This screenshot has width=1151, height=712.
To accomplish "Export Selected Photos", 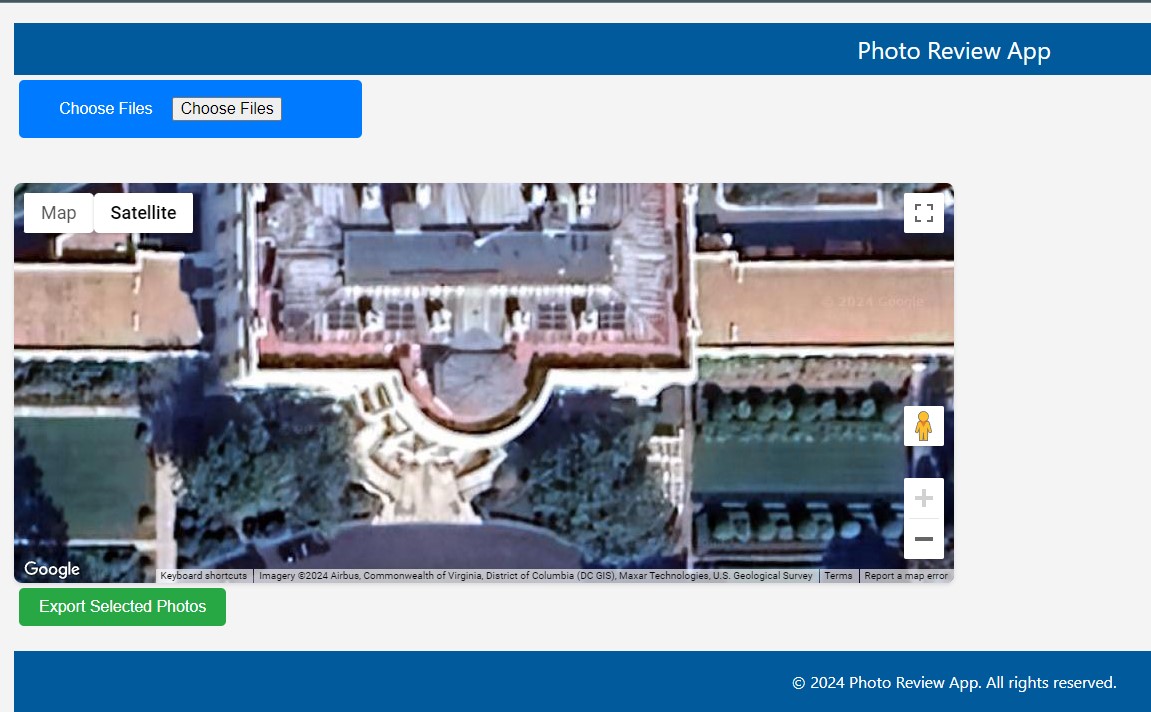I will 122,606.
